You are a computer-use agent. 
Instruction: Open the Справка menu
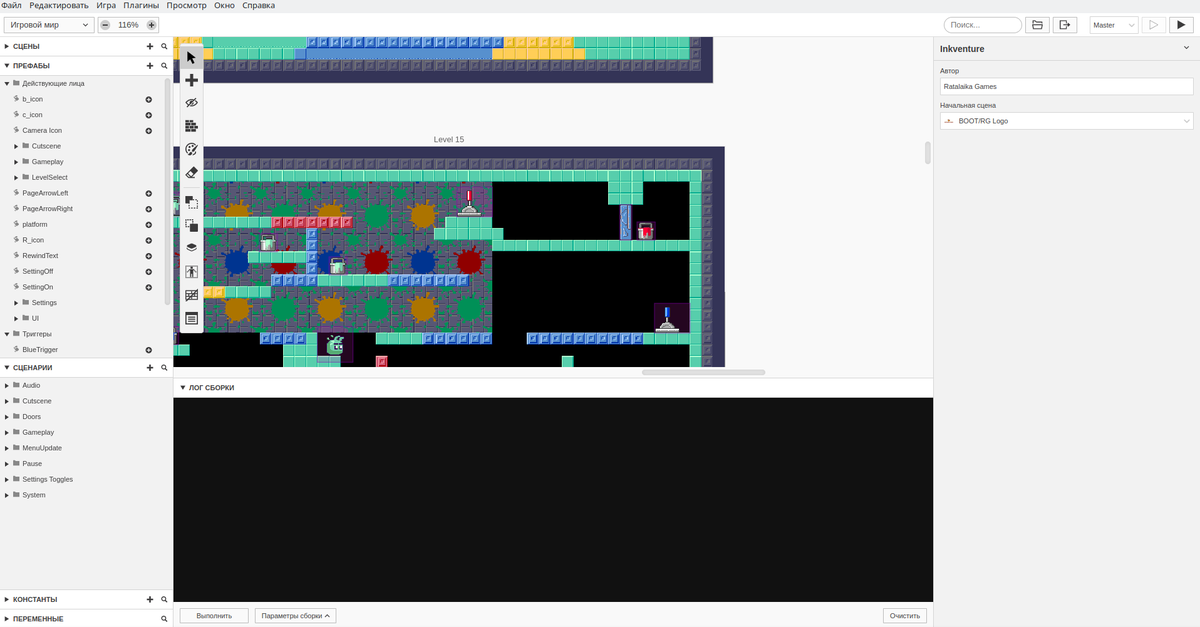[x=258, y=5]
